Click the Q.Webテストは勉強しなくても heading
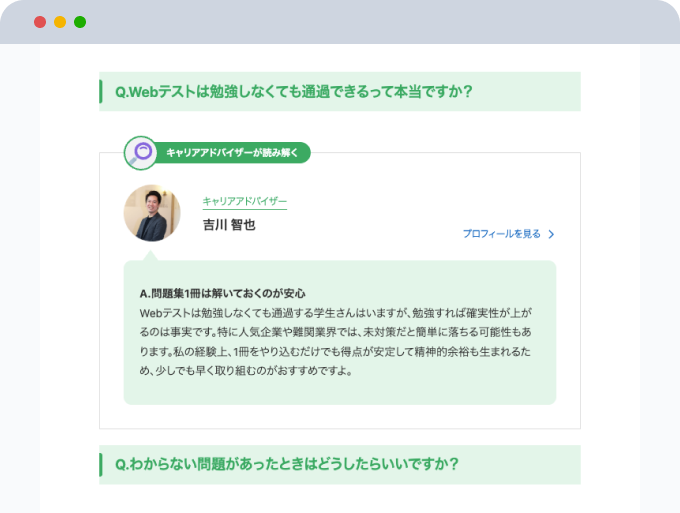 (293, 92)
